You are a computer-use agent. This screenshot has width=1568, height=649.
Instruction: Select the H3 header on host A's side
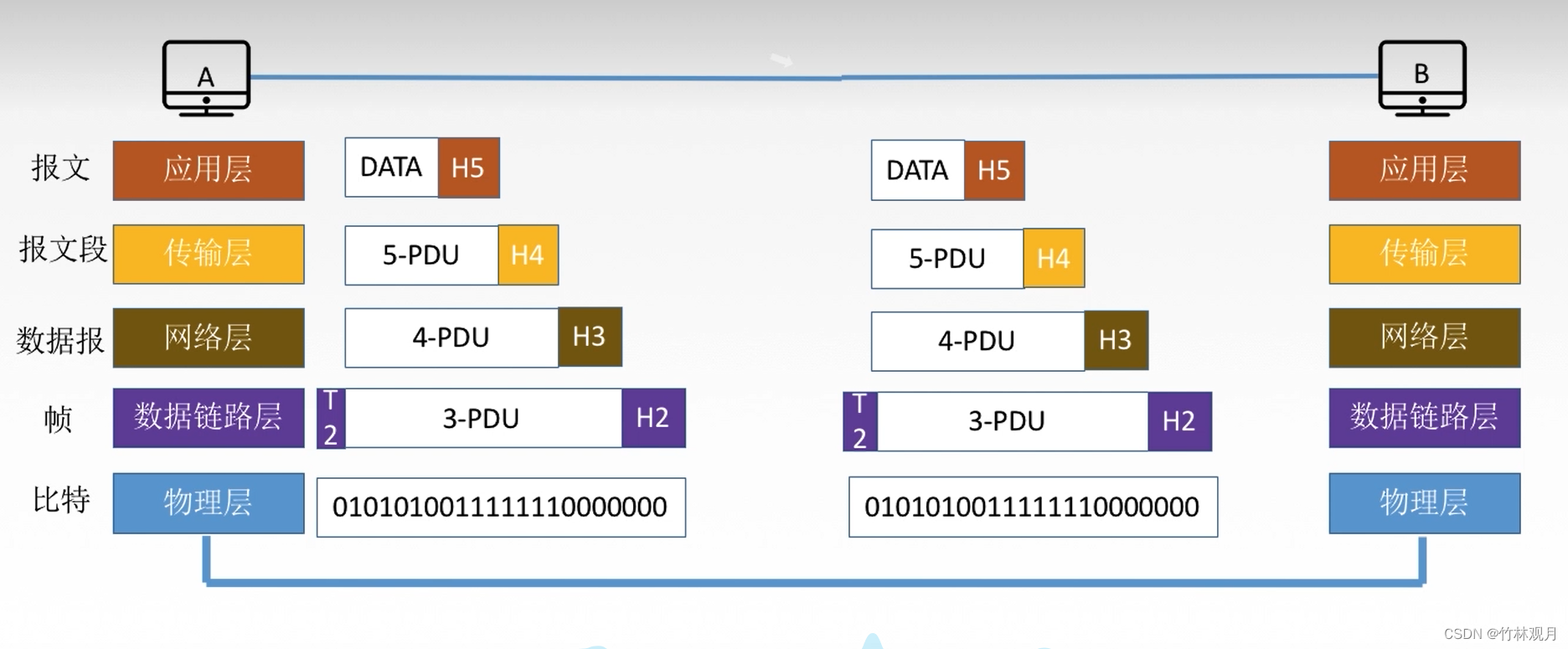591,337
